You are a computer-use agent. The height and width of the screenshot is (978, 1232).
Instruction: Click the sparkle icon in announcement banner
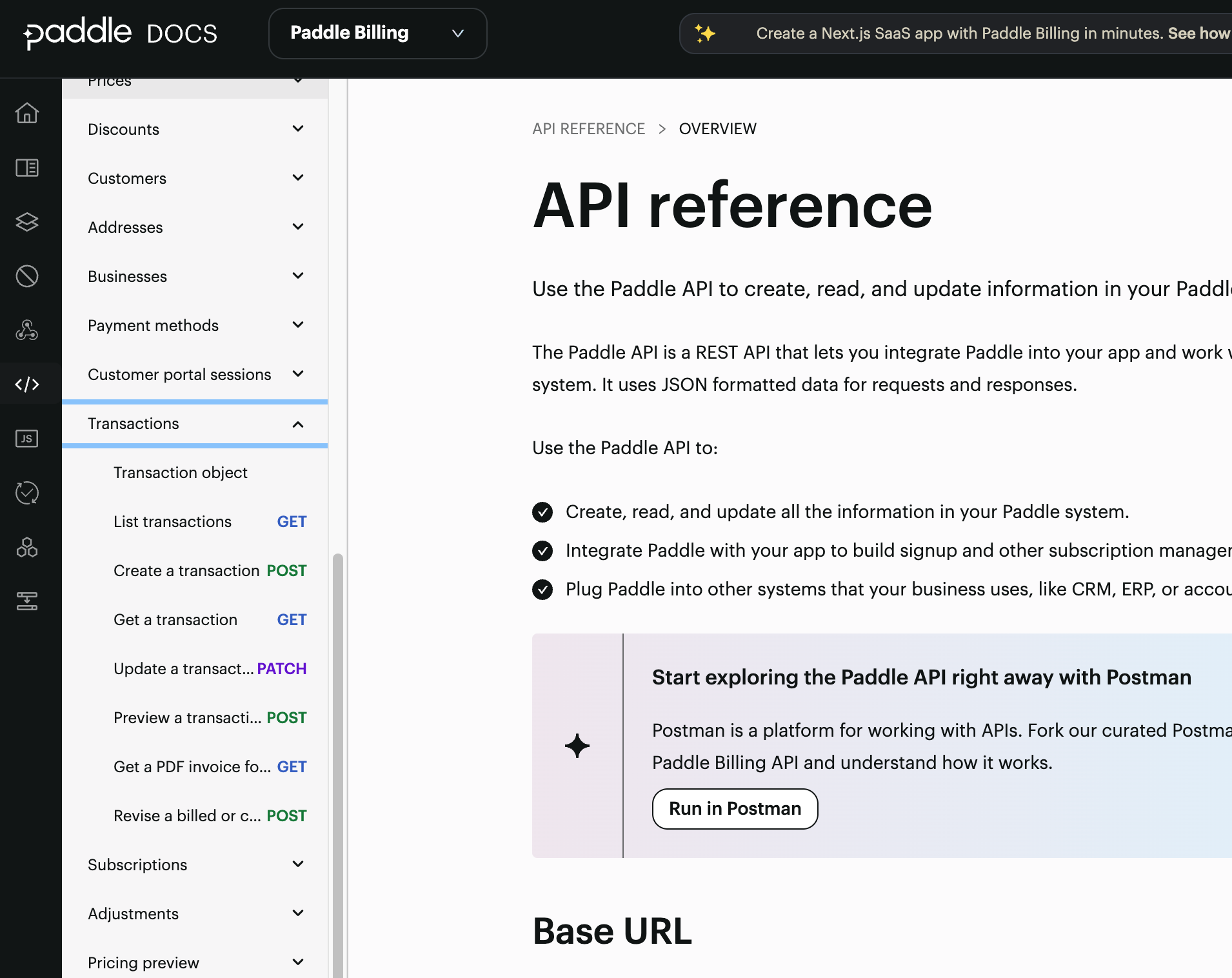(x=705, y=33)
